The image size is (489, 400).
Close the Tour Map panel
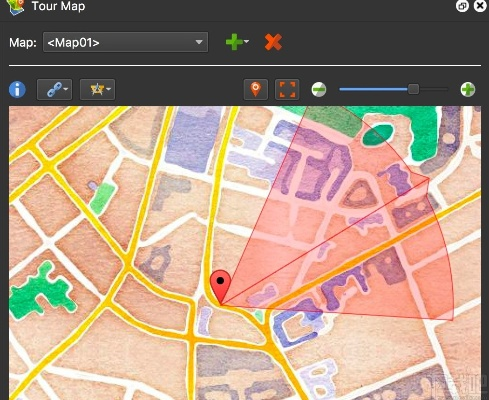tap(480, 6)
